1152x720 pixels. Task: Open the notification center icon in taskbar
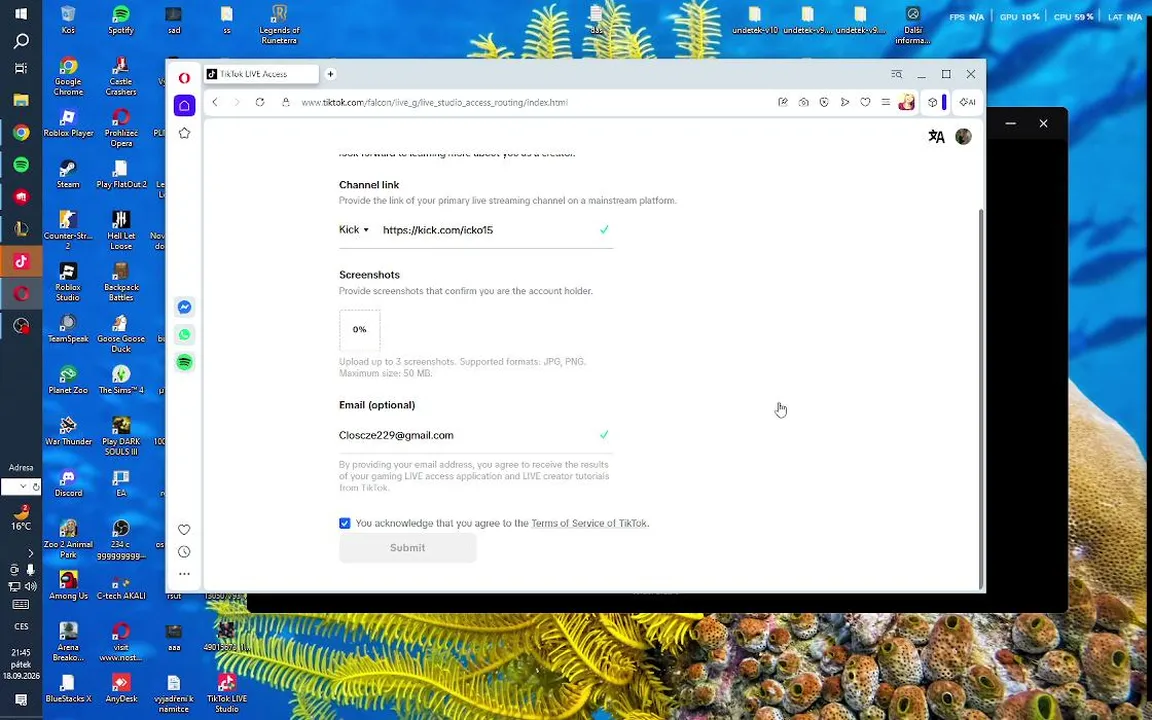[21, 699]
